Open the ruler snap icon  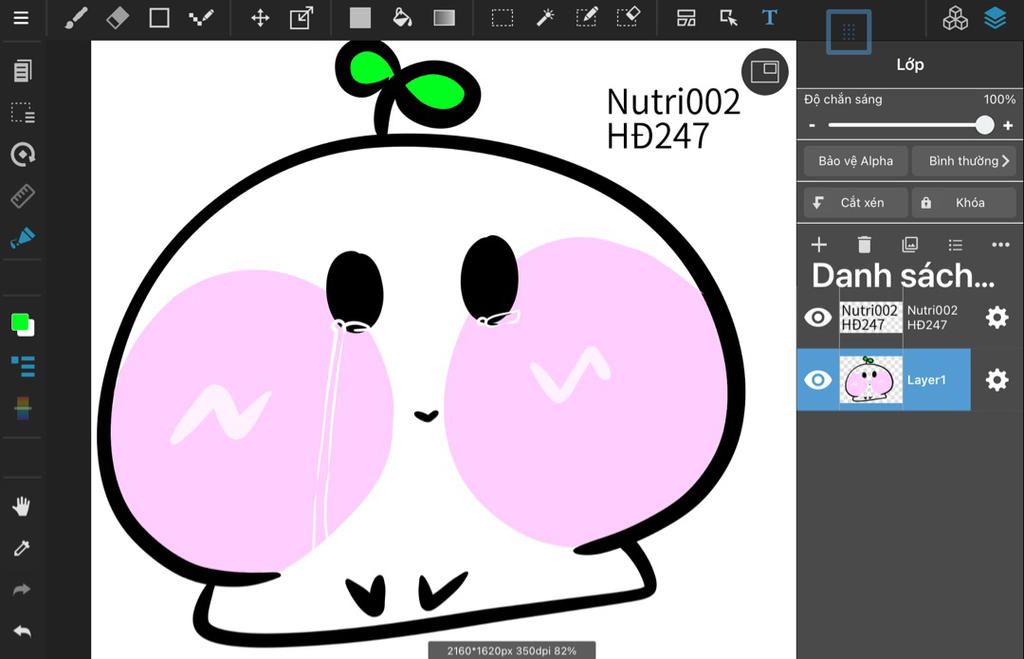[22, 195]
